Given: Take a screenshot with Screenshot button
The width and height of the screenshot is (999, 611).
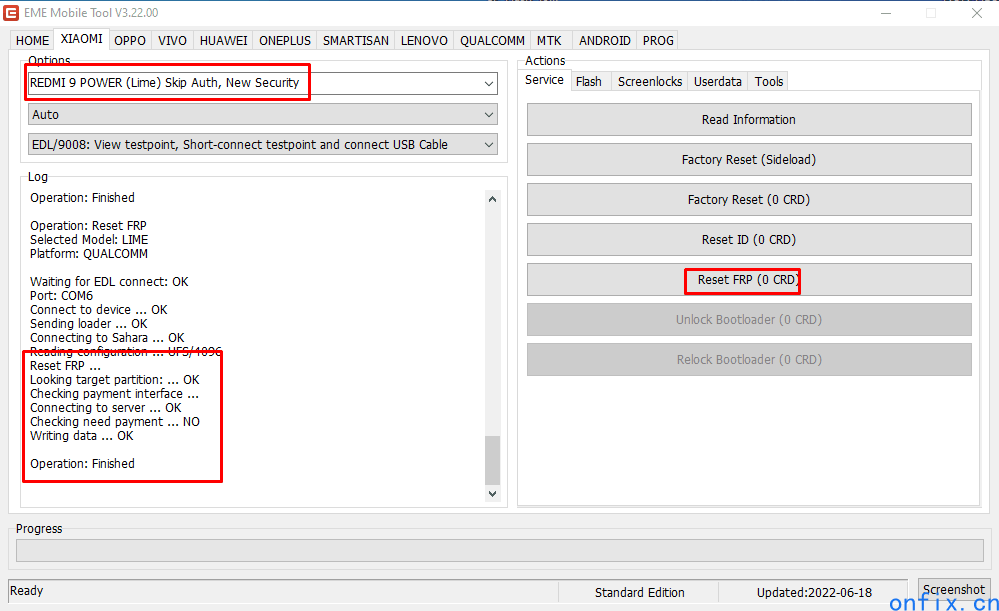Looking at the screenshot, I should click(x=954, y=590).
